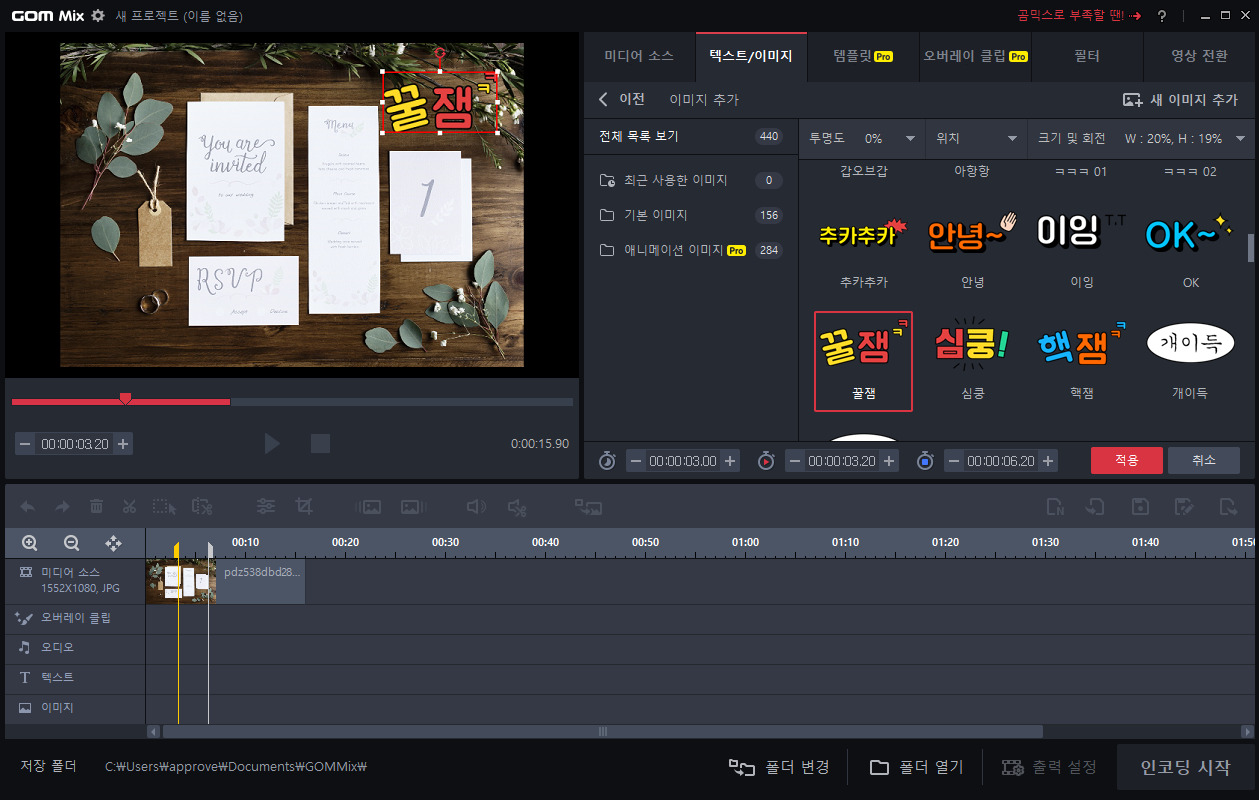Open the 투명도 0% dropdown

click(x=862, y=138)
